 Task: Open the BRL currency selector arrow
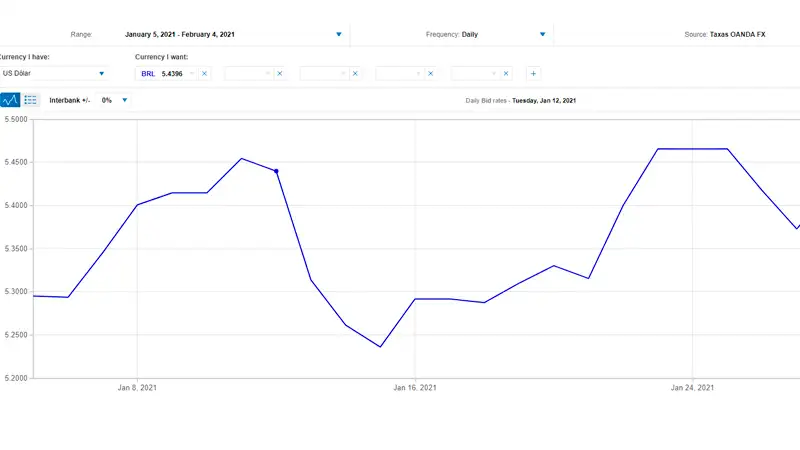192,73
